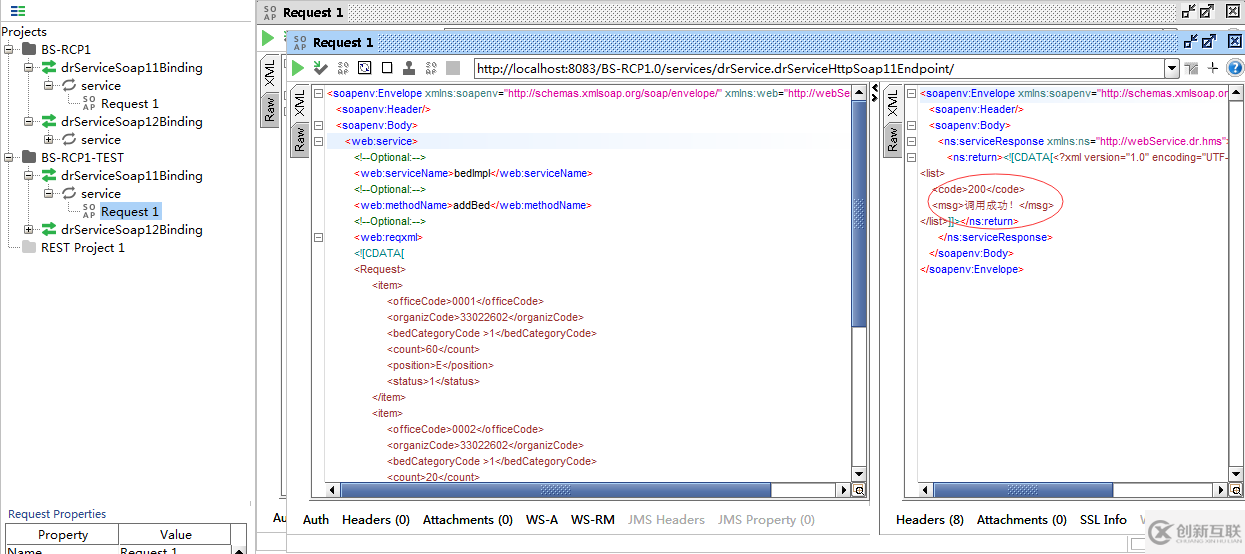The image size is (1245, 554).
Task: Click the request editor horizontal scrollbar
Action: 555,490
